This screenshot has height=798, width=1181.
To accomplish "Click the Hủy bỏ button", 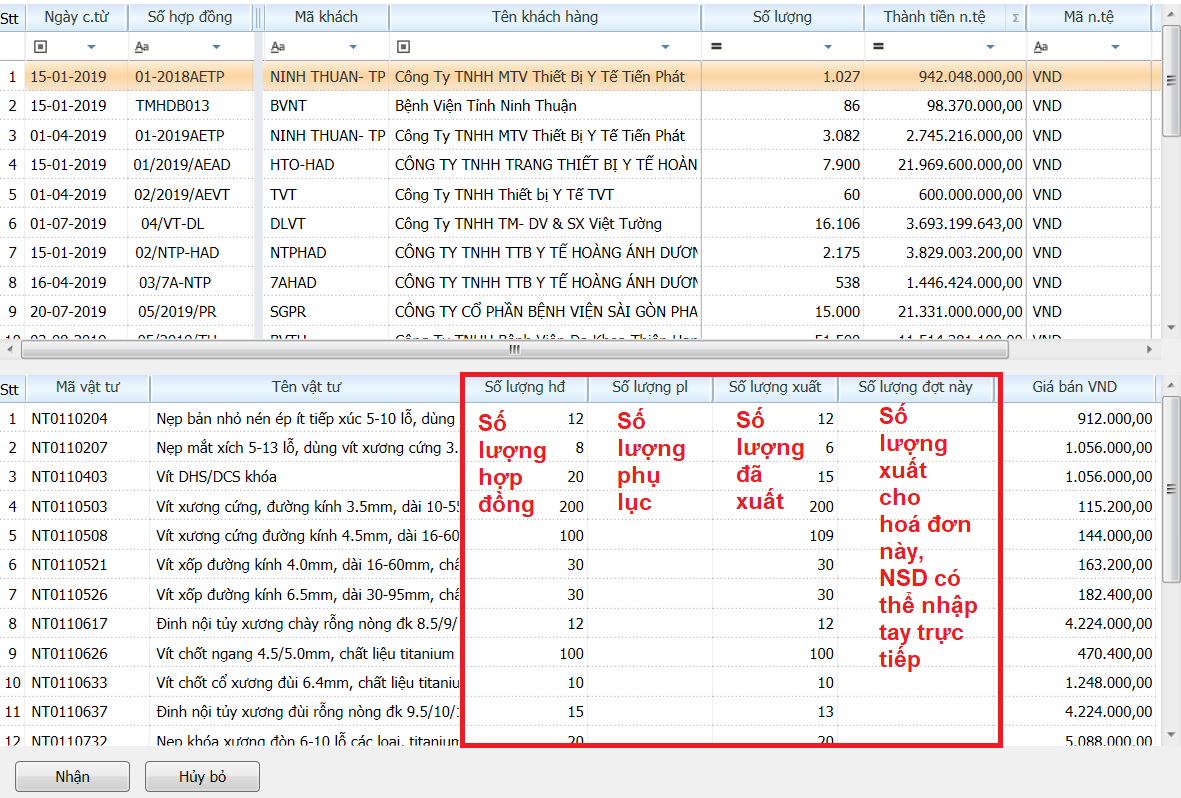I will click(203, 777).
